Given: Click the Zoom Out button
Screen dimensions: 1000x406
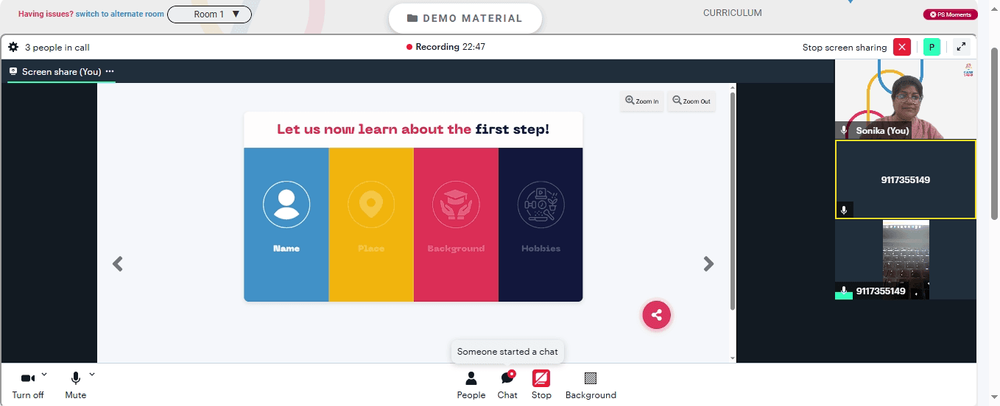Looking at the screenshot, I should pyautogui.click(x=691, y=101).
